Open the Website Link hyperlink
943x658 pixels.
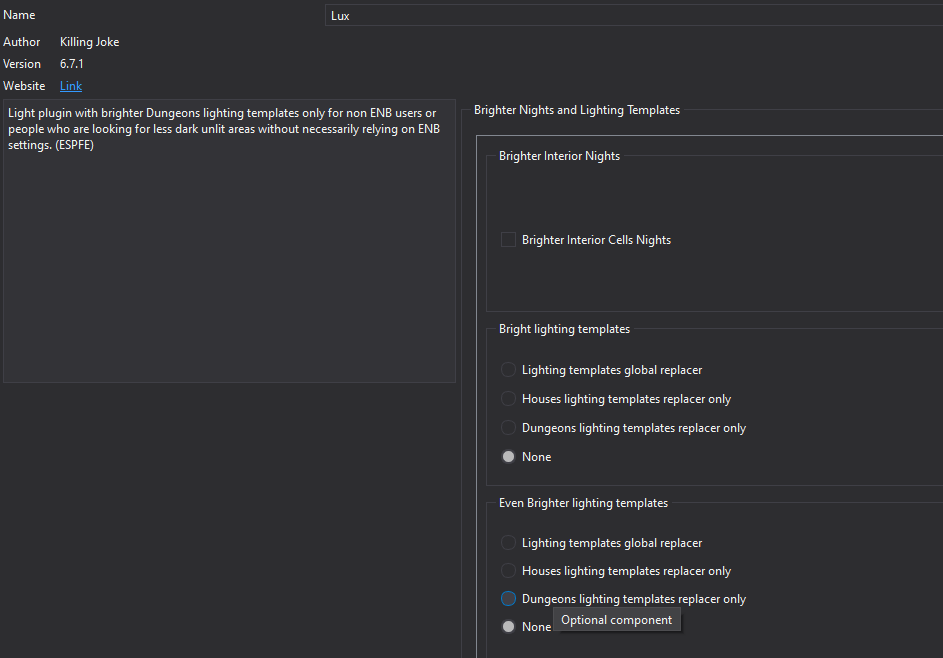[x=71, y=86]
